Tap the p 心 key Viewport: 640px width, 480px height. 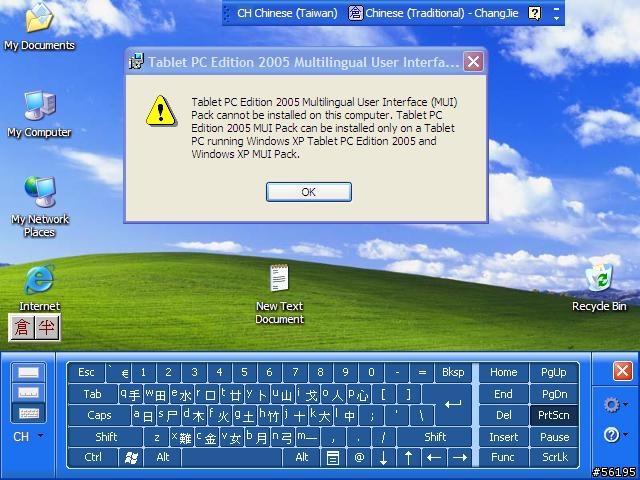(358, 394)
